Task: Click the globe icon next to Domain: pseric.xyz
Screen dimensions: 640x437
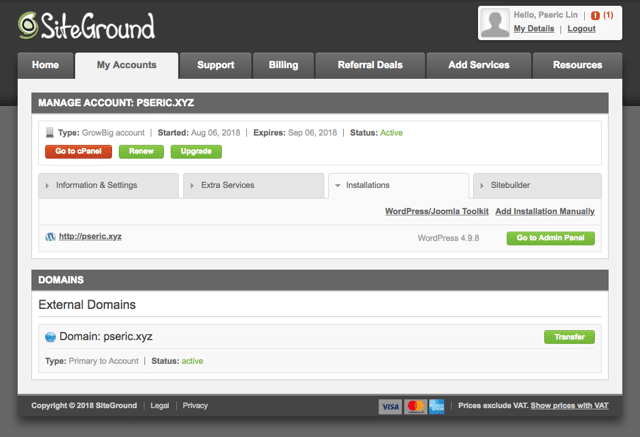Action: coord(50,337)
